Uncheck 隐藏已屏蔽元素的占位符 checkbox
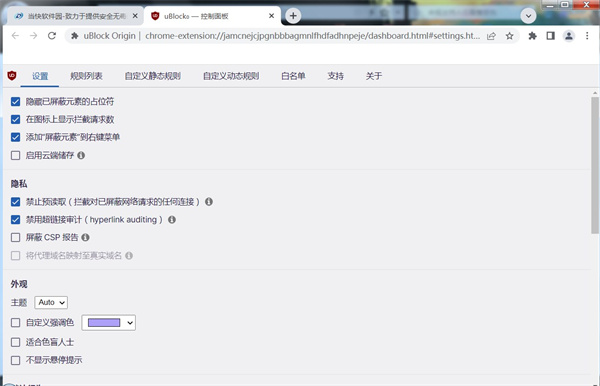600x386 pixels. (15, 101)
